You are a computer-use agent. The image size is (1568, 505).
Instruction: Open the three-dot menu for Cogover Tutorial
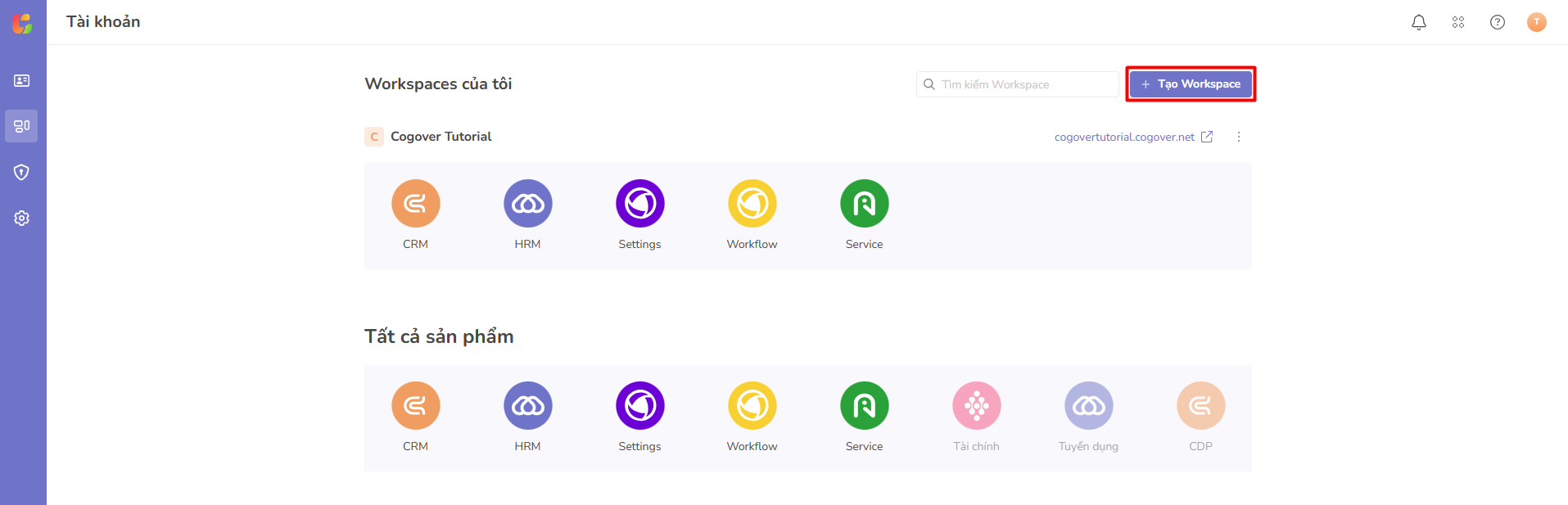point(1239,137)
